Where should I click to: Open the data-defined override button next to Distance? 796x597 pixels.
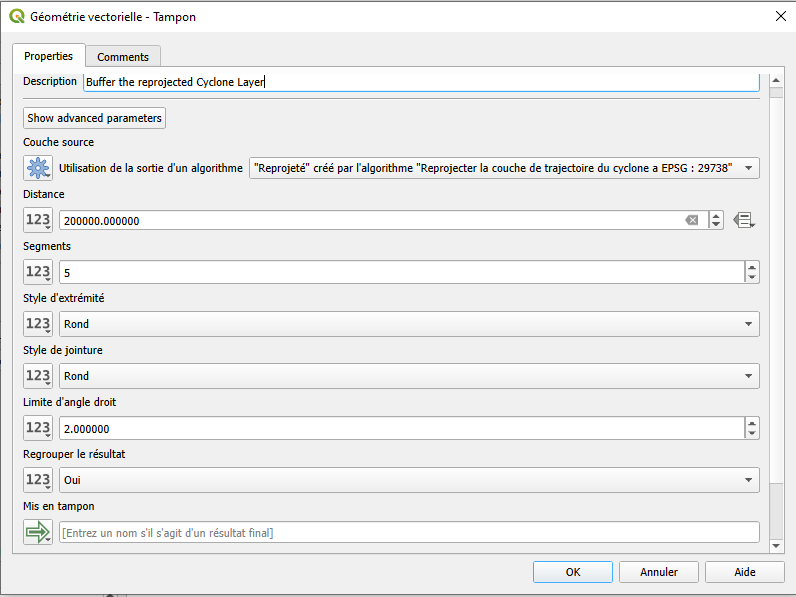743,220
